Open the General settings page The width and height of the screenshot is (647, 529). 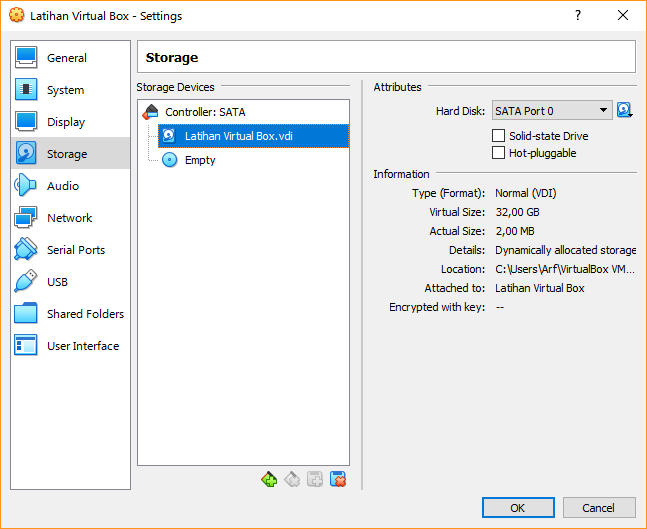(x=66, y=58)
